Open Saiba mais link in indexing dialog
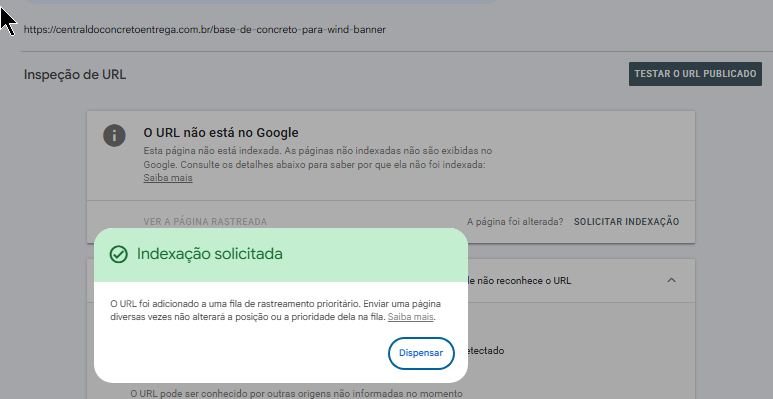The width and height of the screenshot is (773, 399). click(x=410, y=317)
